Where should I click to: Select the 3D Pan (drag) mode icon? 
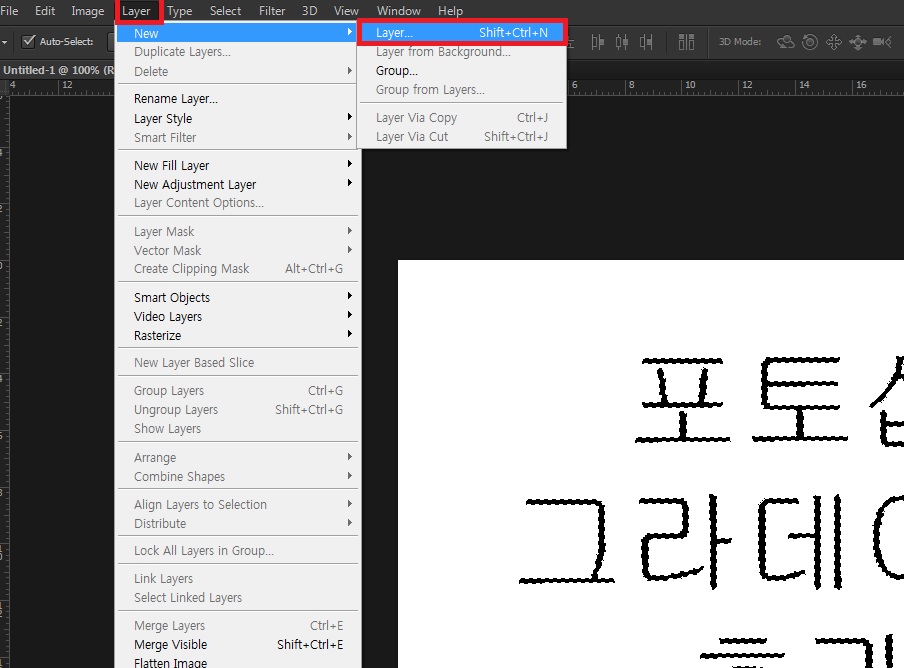pyautogui.click(x=834, y=42)
